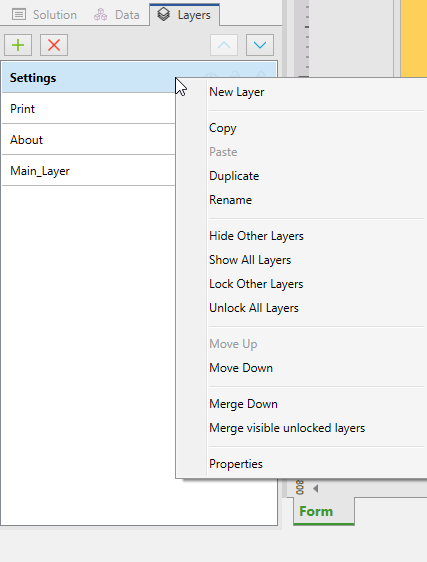Viewport: 427px width, 562px height.
Task: Choose Show All Layers
Action: 250,260
